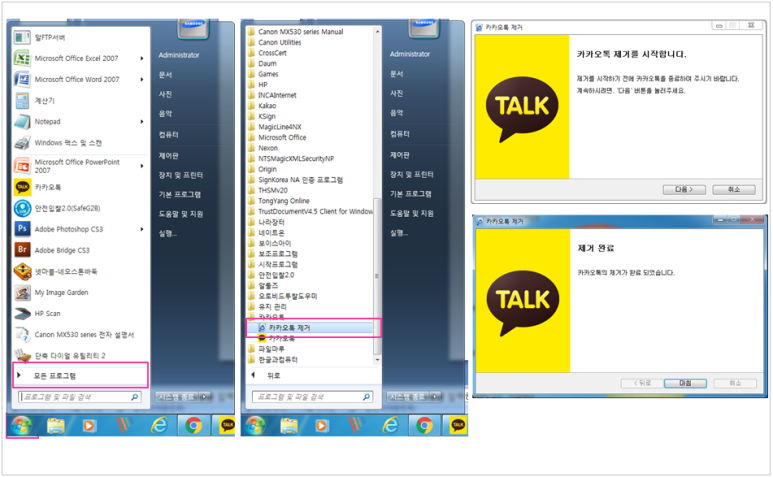Expand the Notepad recent files arrow

point(142,122)
